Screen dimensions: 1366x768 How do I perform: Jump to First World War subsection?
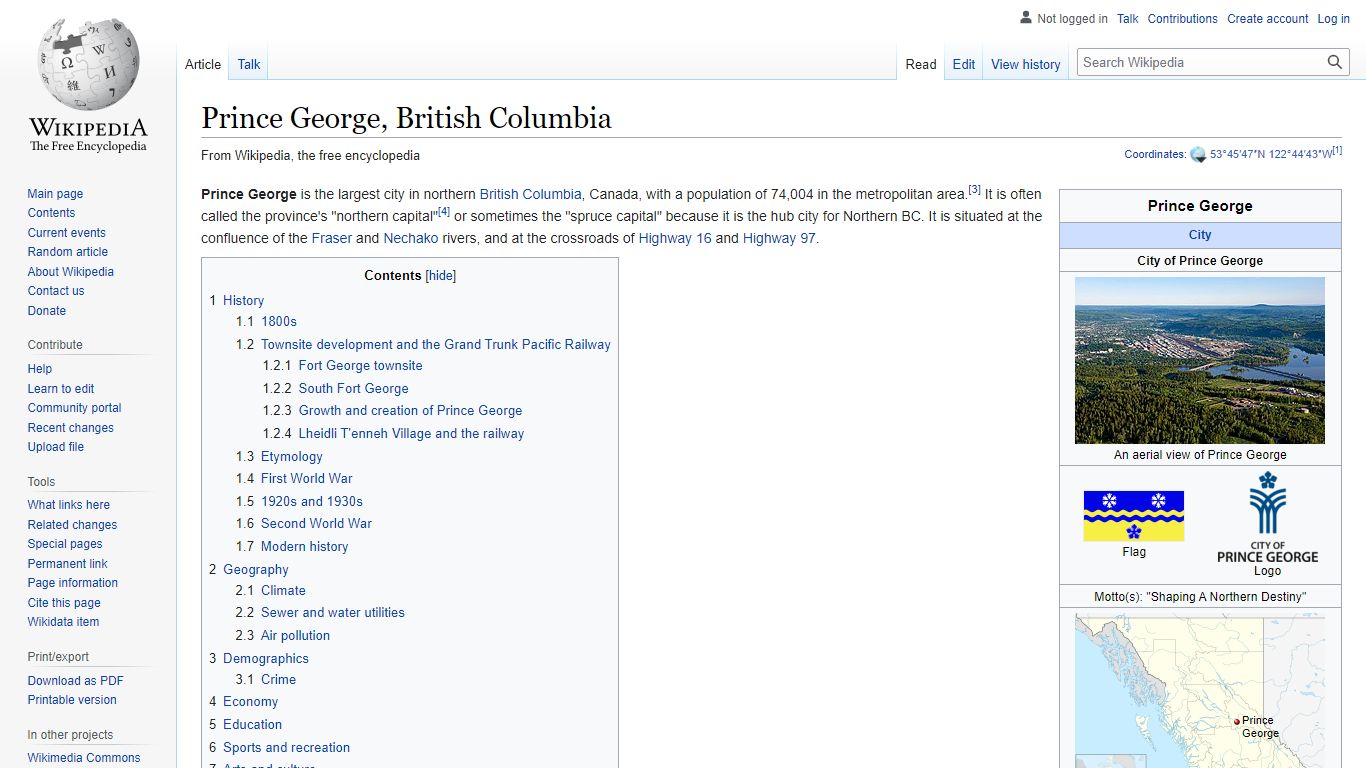pyautogui.click(x=307, y=478)
